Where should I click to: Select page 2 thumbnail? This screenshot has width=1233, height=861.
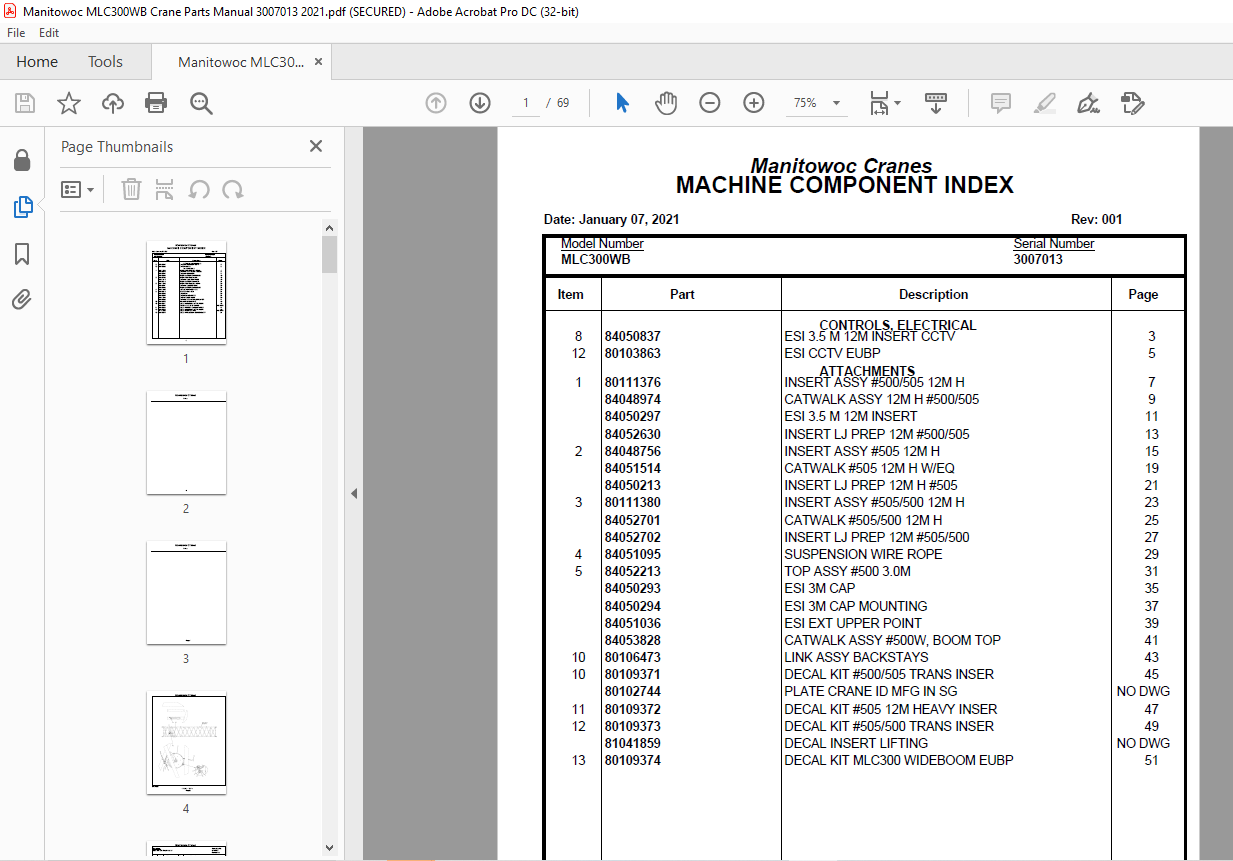coord(186,442)
